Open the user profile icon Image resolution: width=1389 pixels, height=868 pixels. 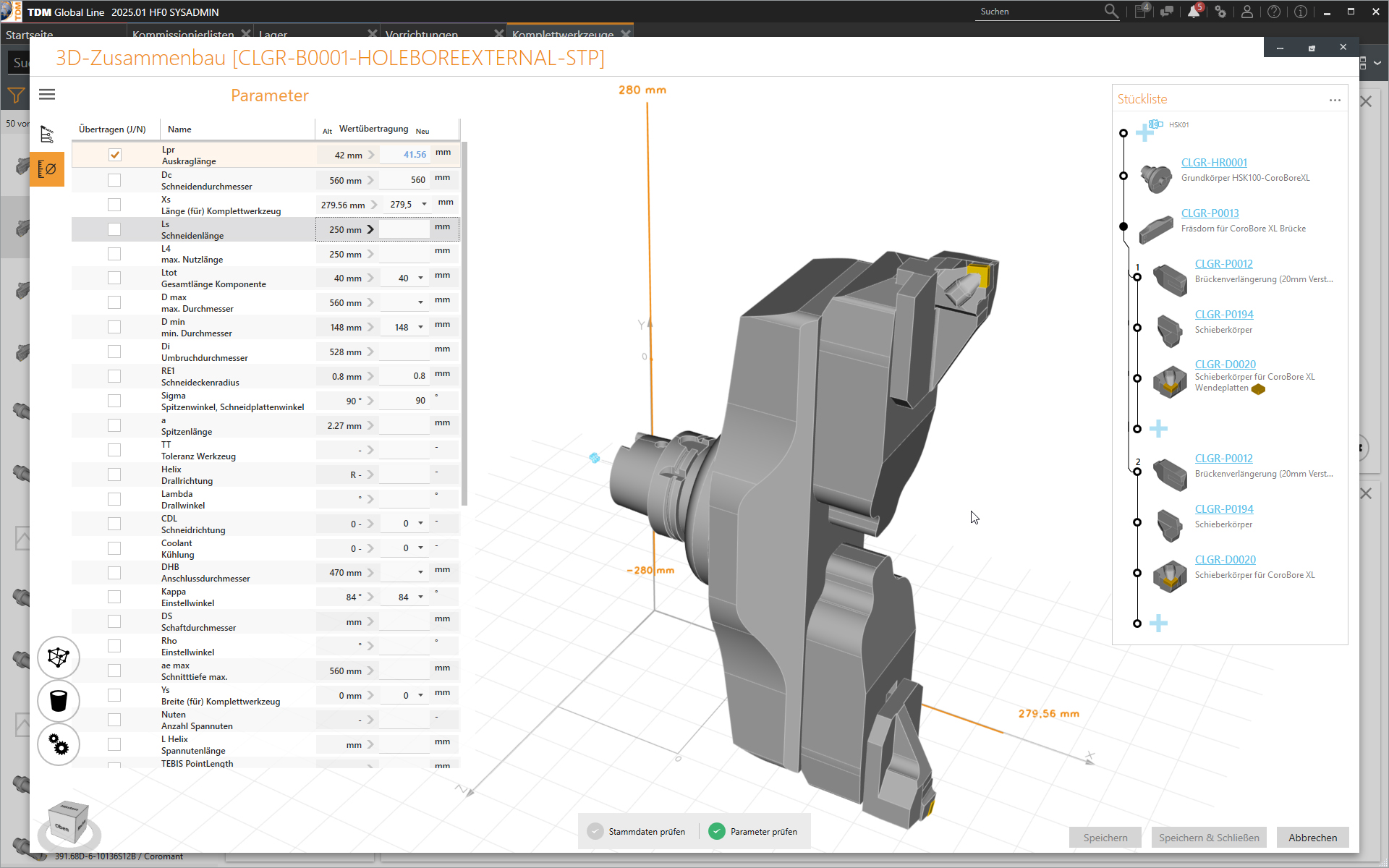click(1247, 12)
